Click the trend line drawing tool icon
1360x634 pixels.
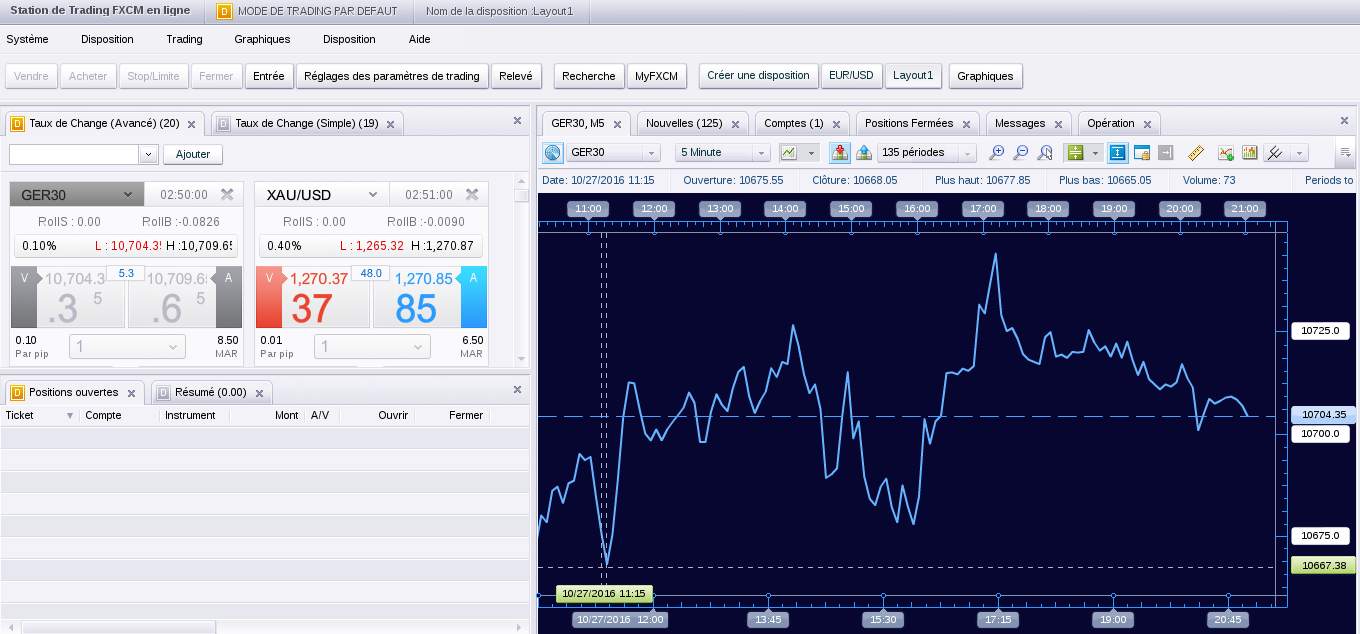coord(1275,153)
